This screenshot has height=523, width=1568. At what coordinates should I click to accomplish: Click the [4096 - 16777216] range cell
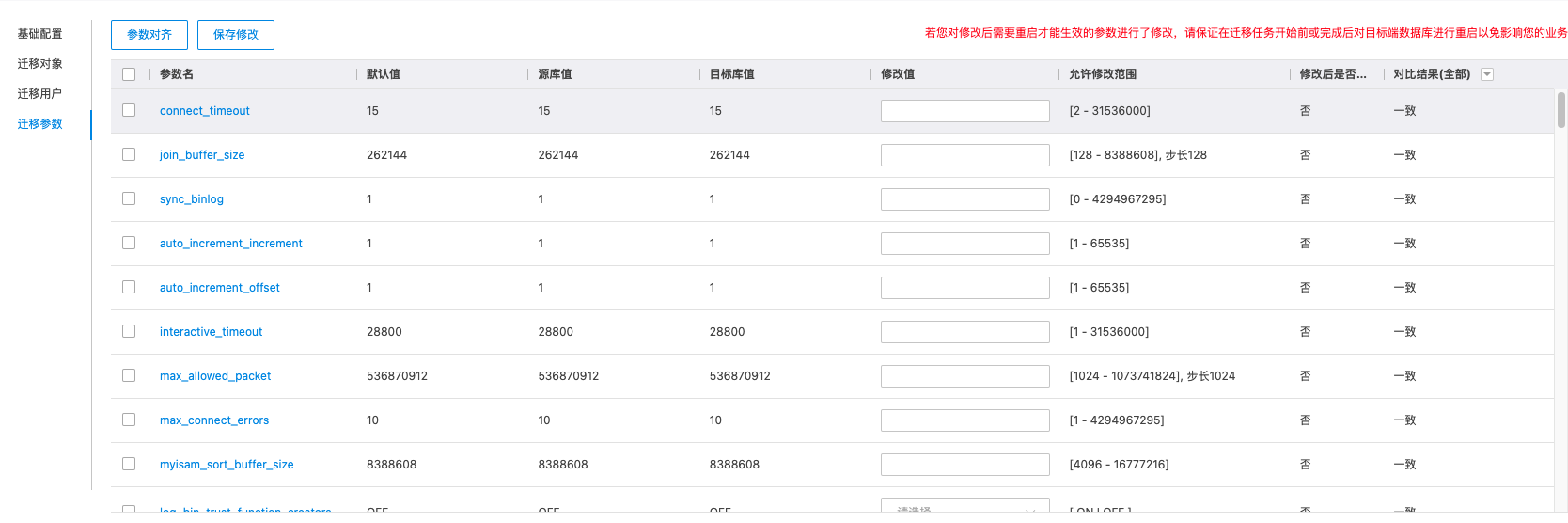coord(1120,465)
